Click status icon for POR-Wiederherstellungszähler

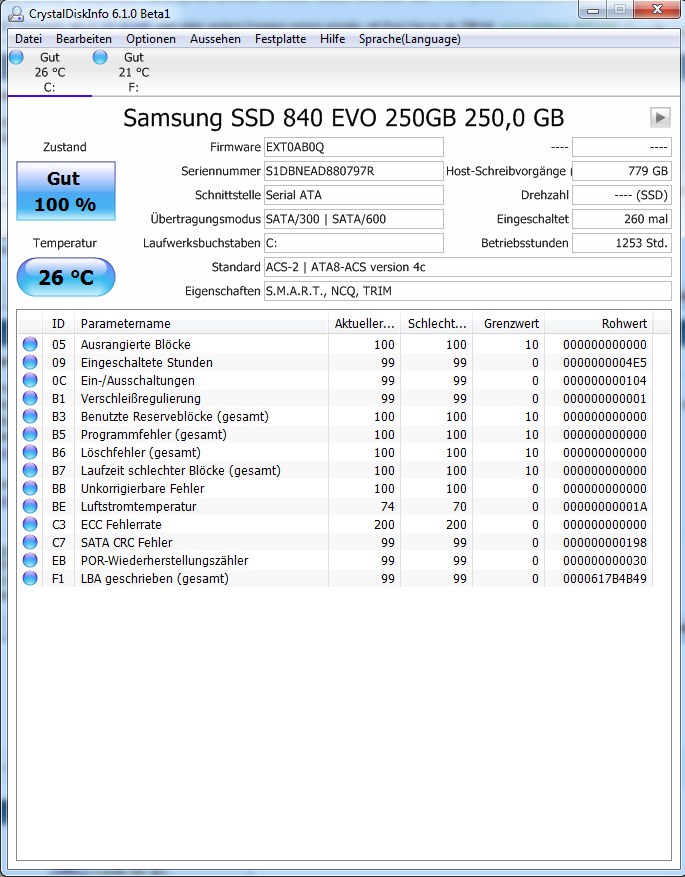pyautogui.click(x=30, y=560)
